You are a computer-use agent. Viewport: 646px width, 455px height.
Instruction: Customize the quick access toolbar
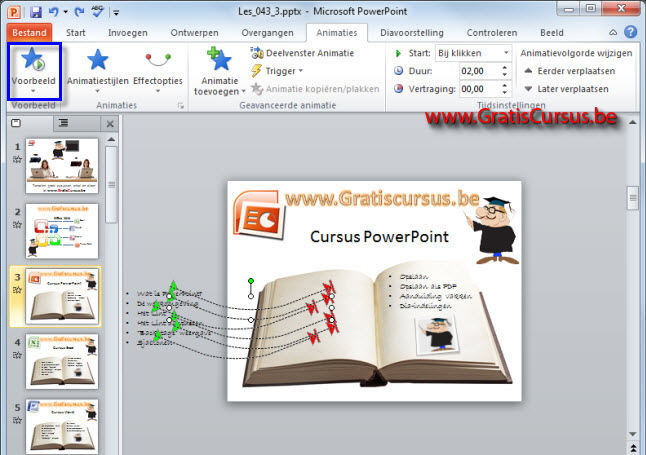pos(116,13)
